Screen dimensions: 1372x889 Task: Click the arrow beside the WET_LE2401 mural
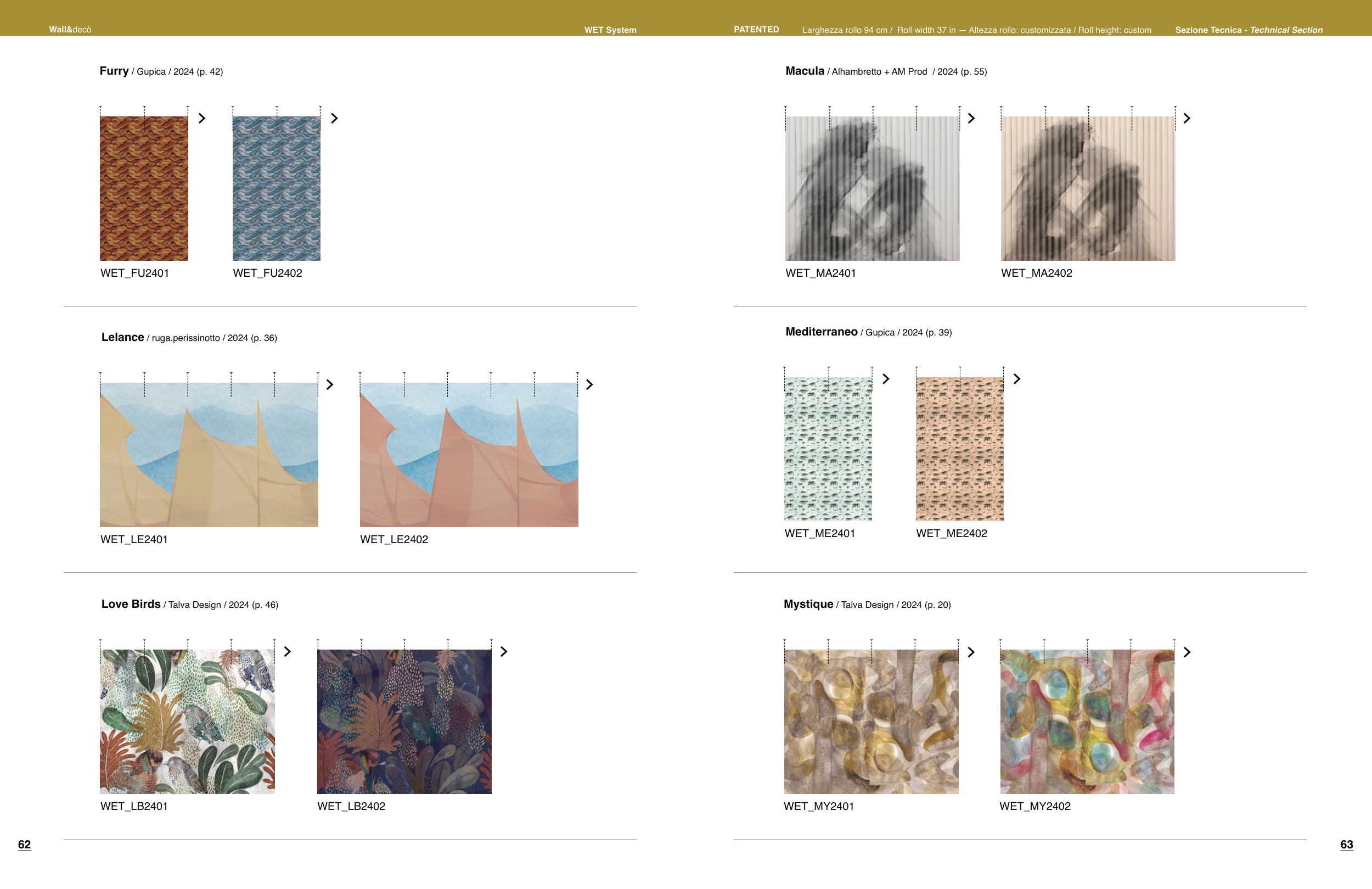pyautogui.click(x=330, y=385)
